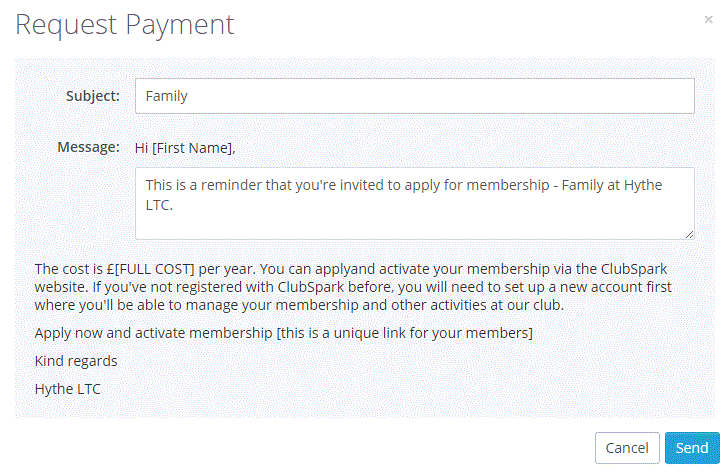Close the Request Payment dialog with X

tap(709, 19)
